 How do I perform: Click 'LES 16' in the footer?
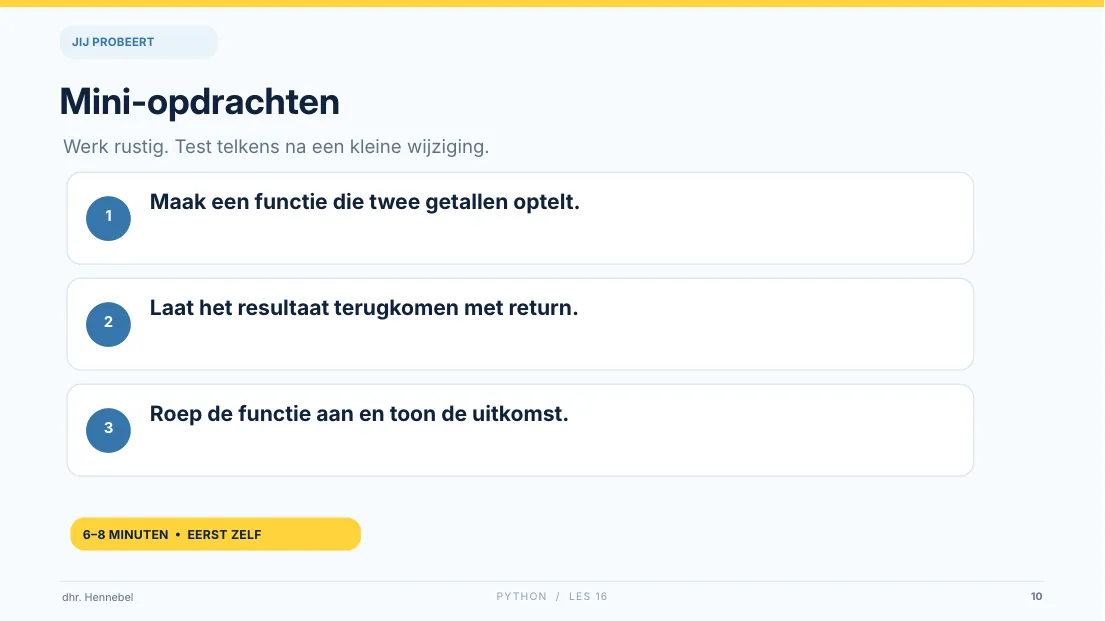click(588, 596)
